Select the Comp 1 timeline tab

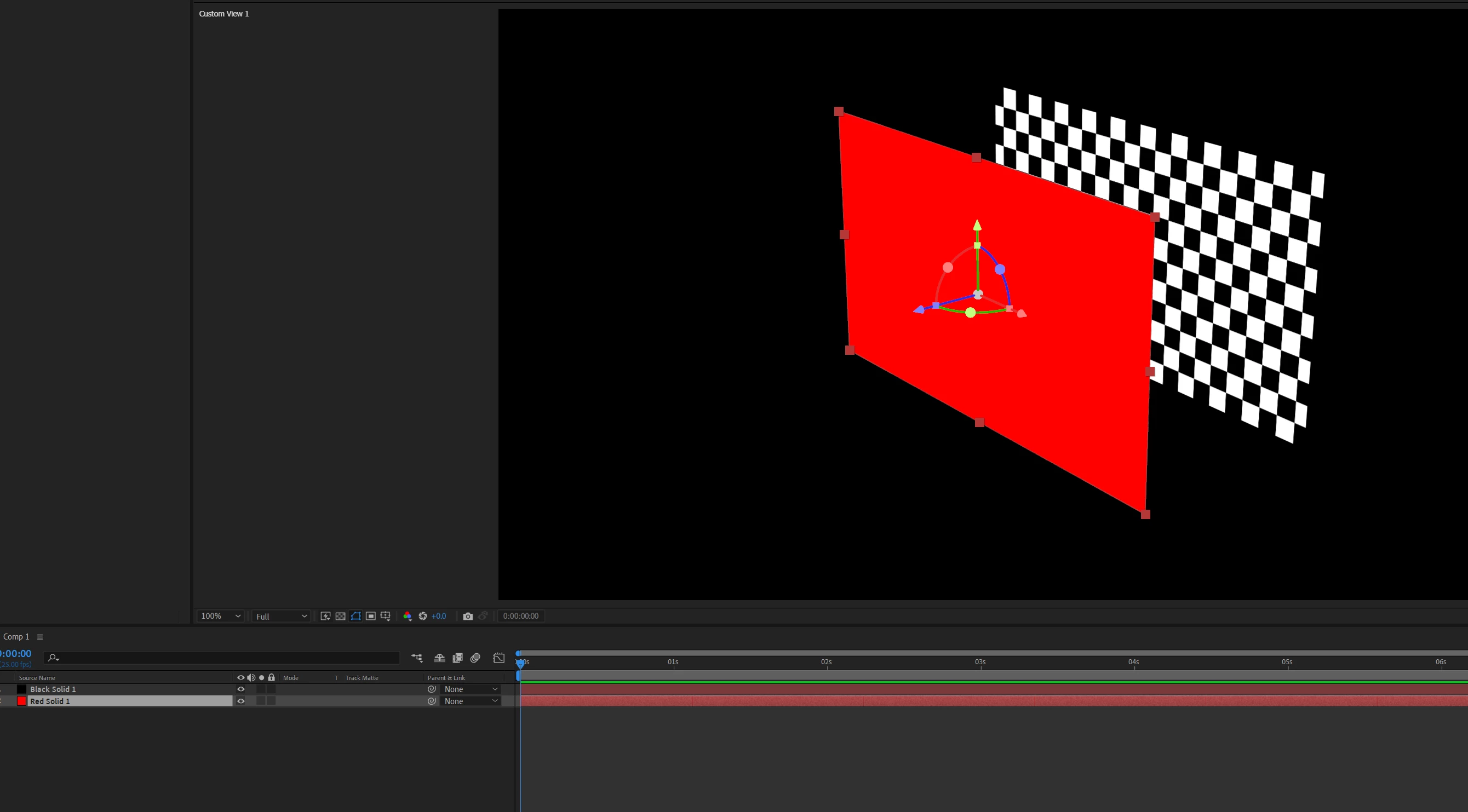click(x=16, y=637)
